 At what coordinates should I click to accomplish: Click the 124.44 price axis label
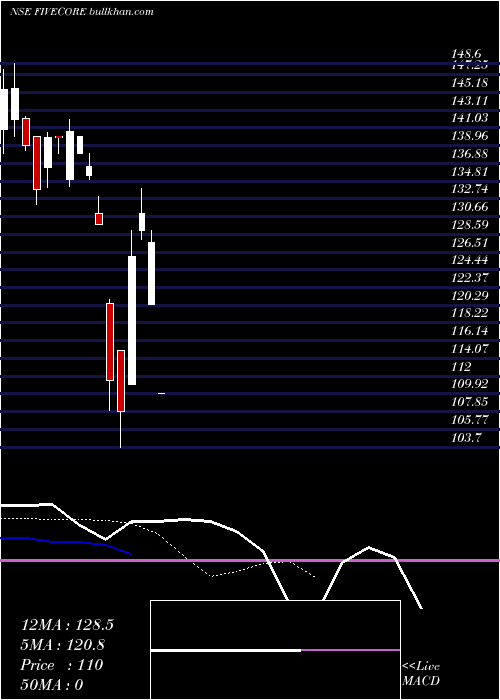pos(470,260)
